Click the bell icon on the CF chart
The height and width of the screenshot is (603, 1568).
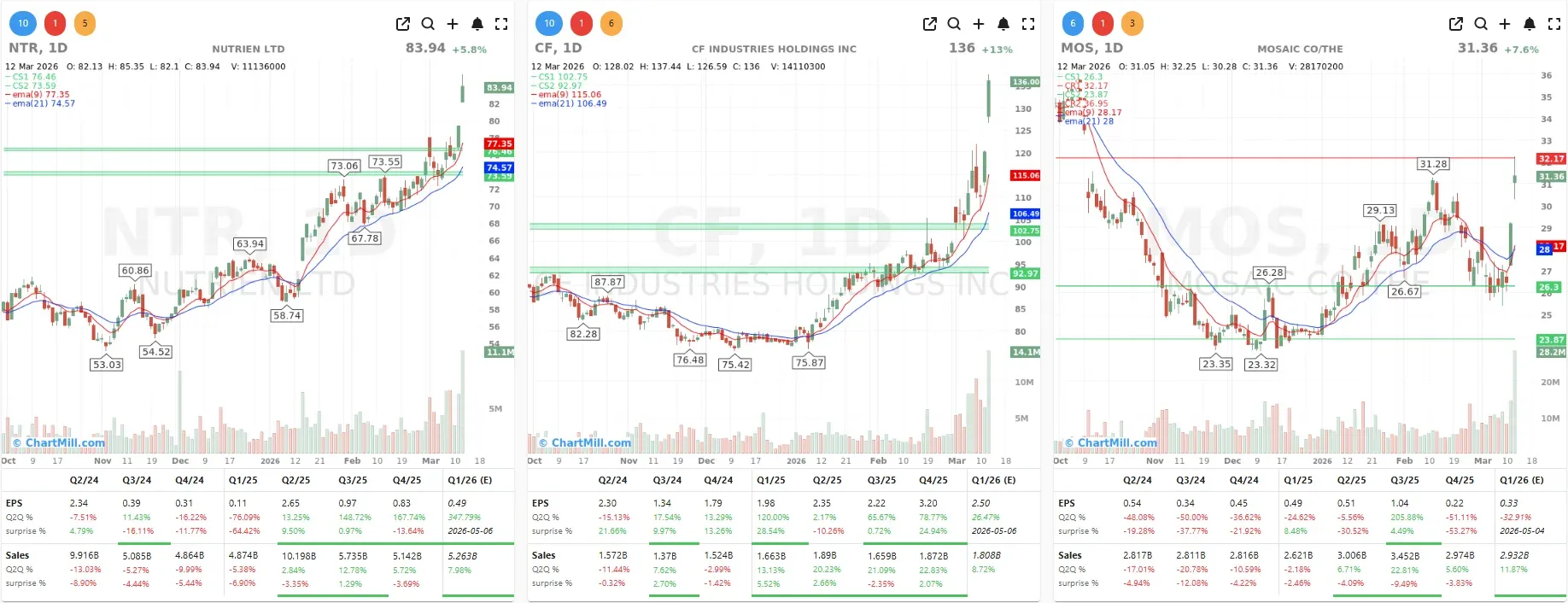[x=1003, y=24]
